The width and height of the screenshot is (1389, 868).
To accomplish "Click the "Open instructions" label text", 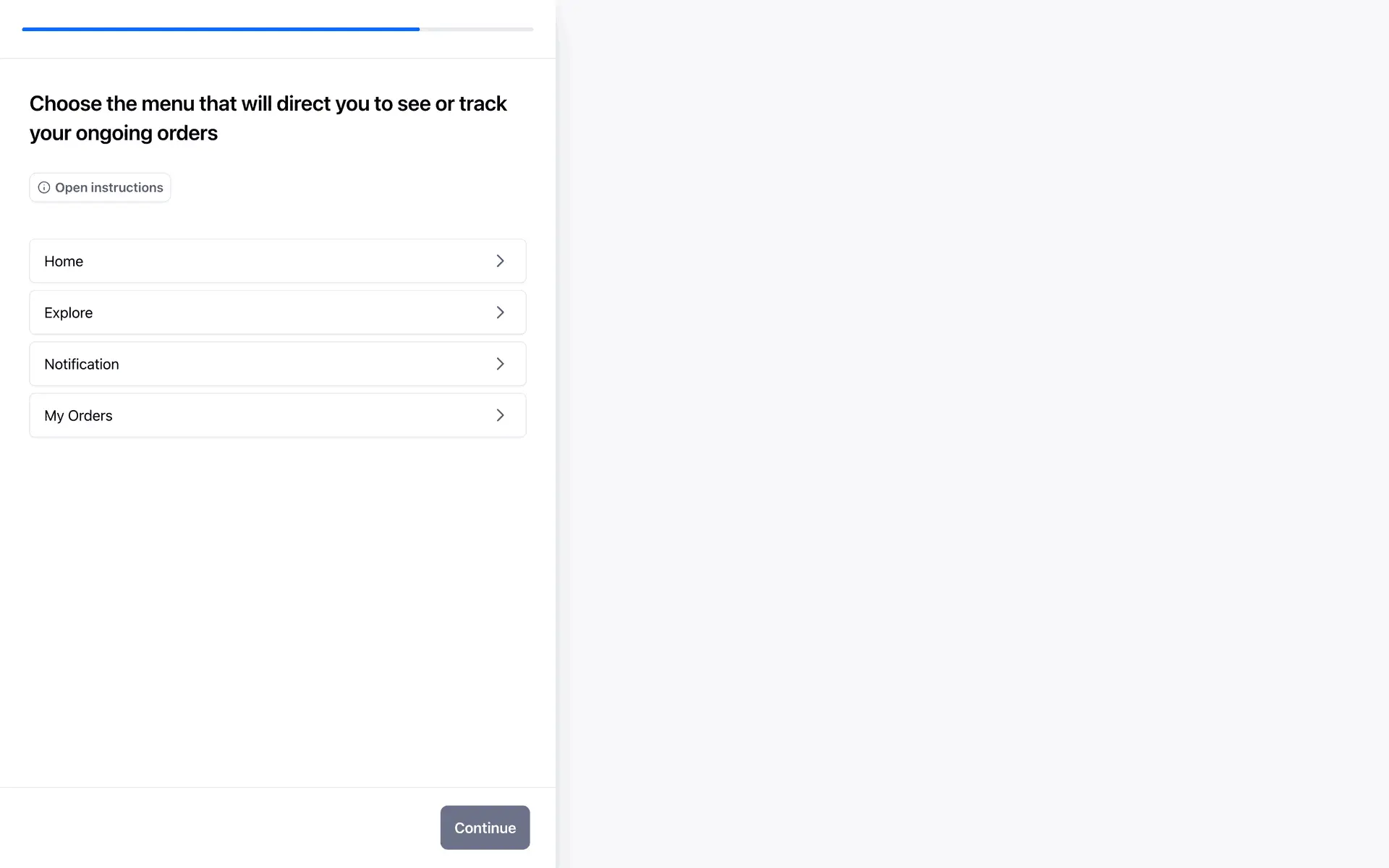I will tap(109, 188).
